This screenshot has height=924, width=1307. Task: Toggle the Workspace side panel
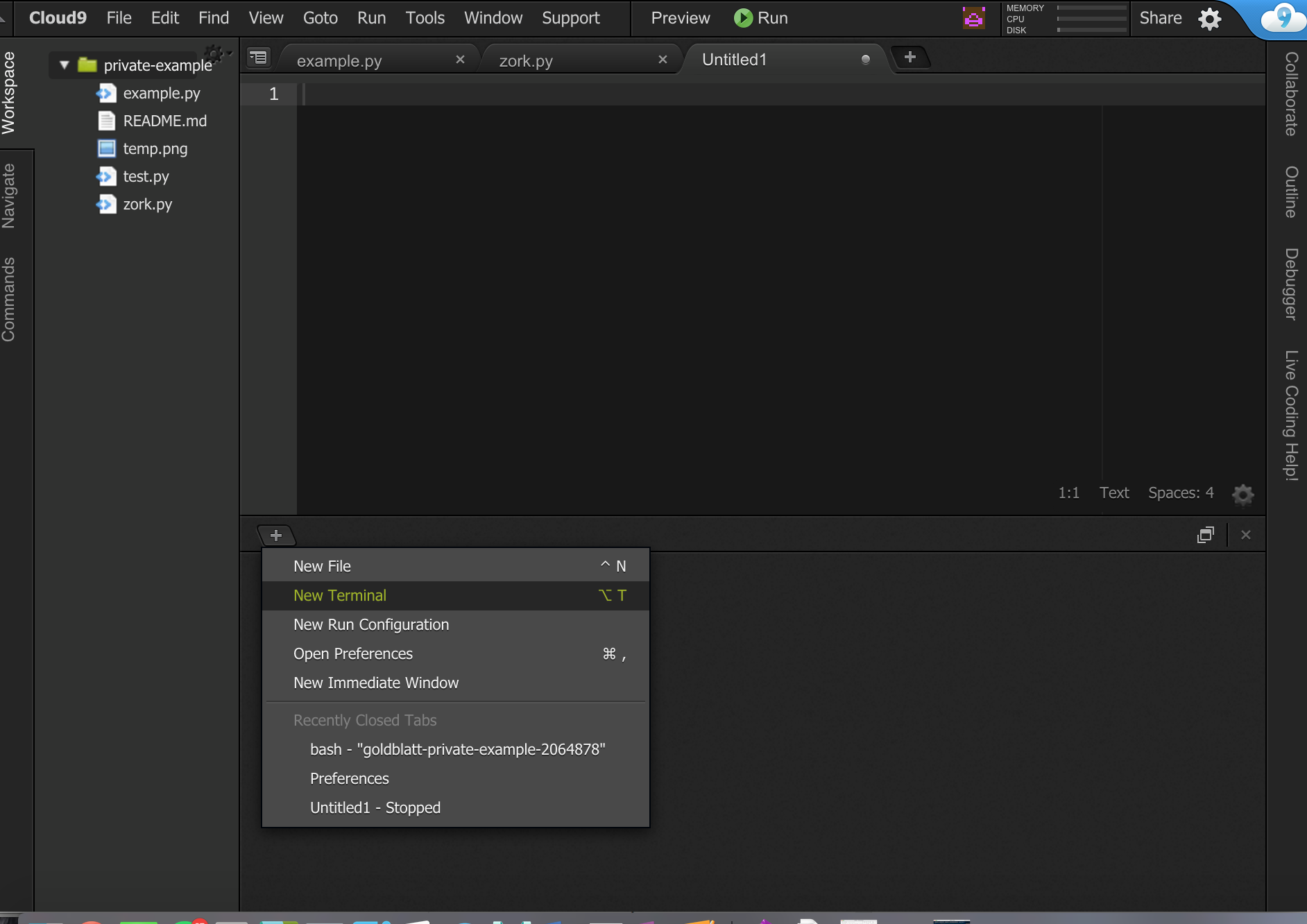[9, 93]
